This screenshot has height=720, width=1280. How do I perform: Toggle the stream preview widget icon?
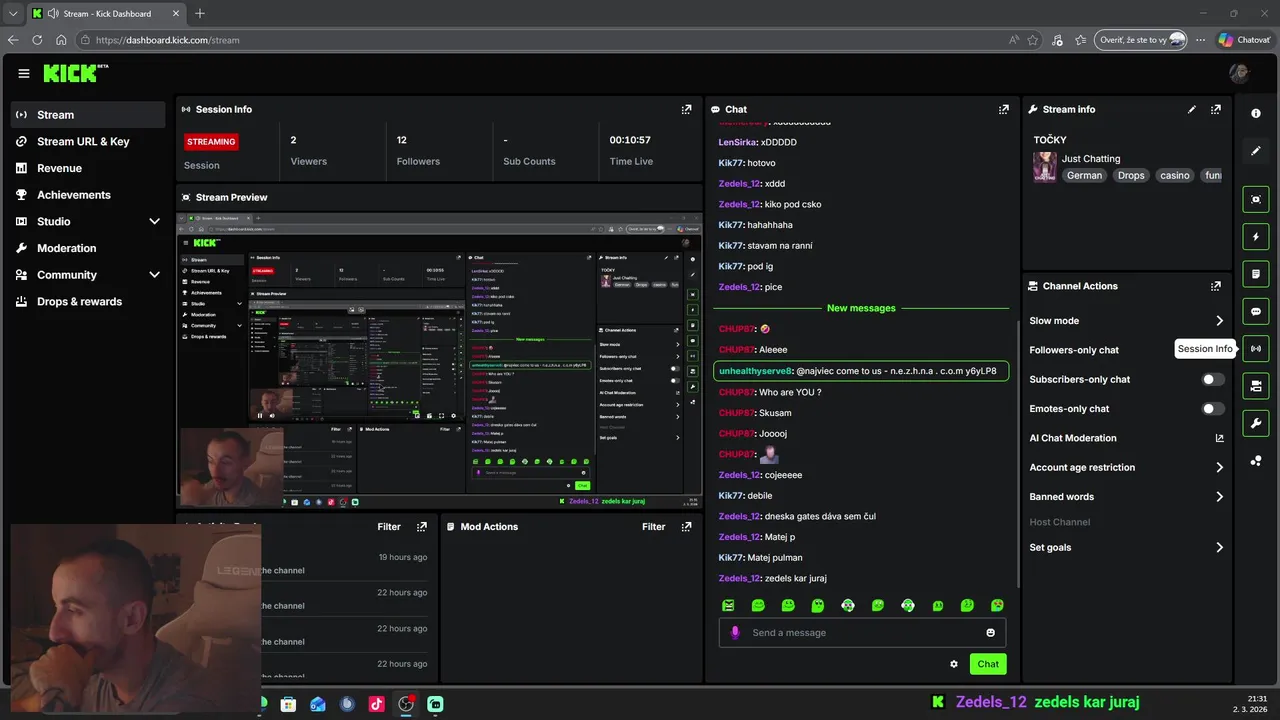[1256, 199]
